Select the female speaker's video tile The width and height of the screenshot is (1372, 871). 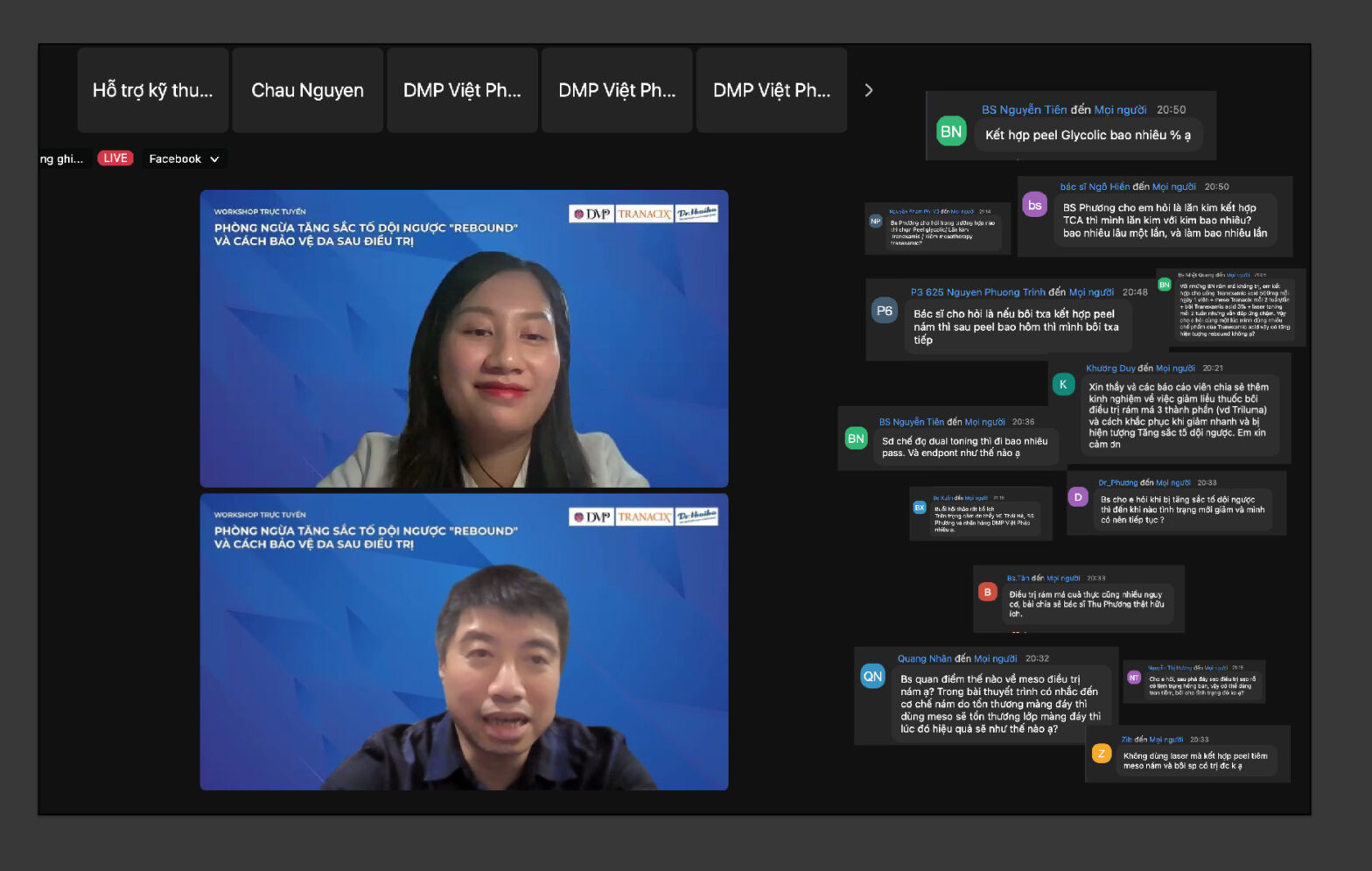pos(464,339)
